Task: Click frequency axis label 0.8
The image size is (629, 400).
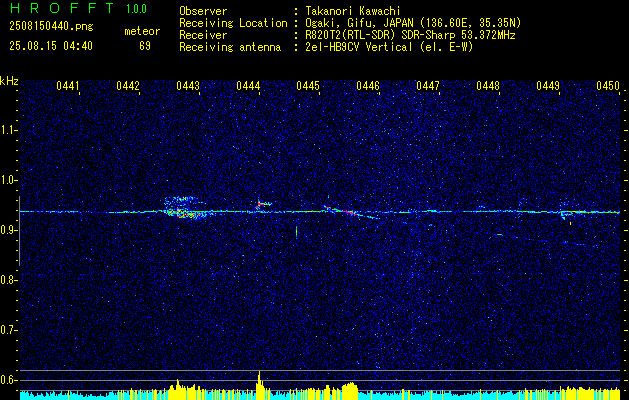Action: pos(8,280)
